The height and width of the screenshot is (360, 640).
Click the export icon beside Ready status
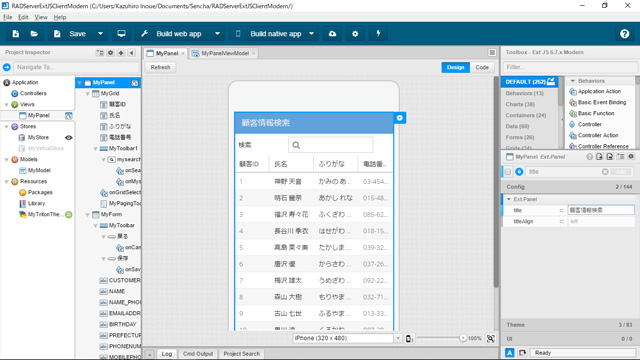(522, 353)
